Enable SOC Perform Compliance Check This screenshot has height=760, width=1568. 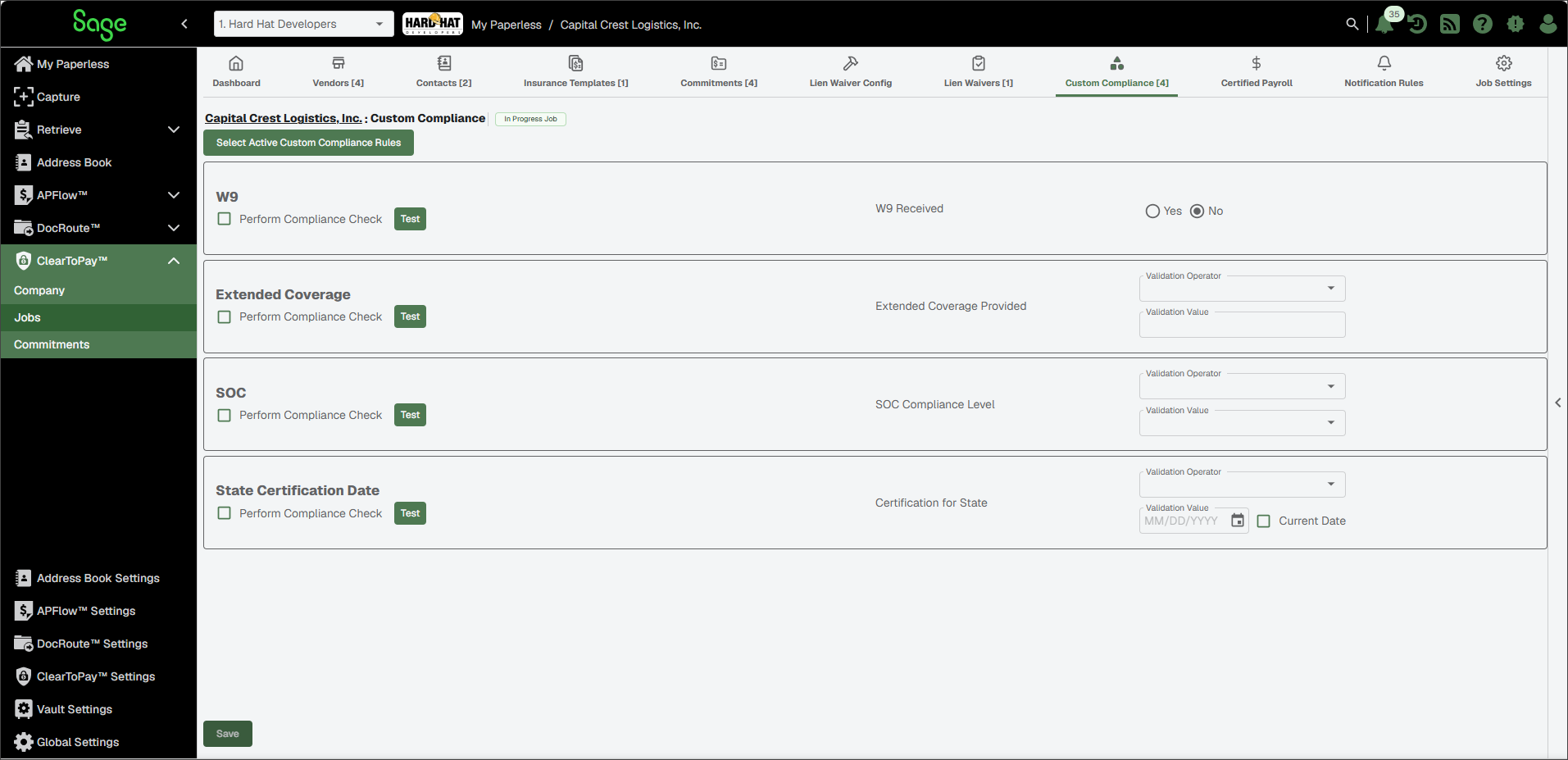(224, 416)
